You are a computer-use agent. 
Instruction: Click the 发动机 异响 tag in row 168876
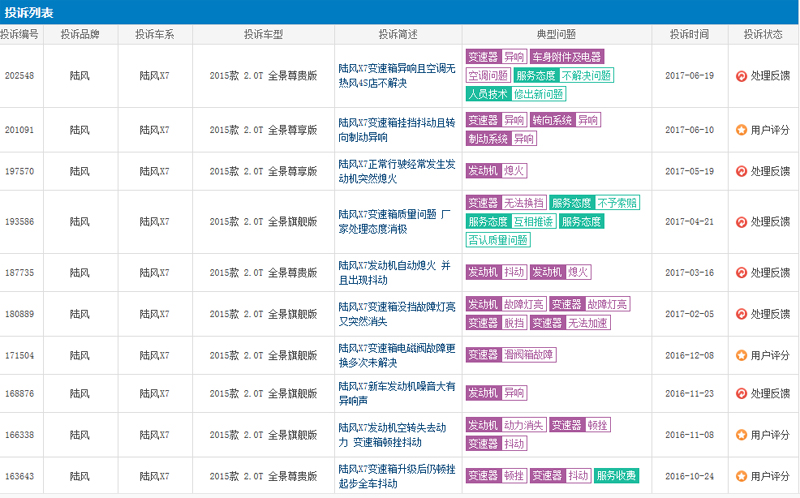pos(496,393)
